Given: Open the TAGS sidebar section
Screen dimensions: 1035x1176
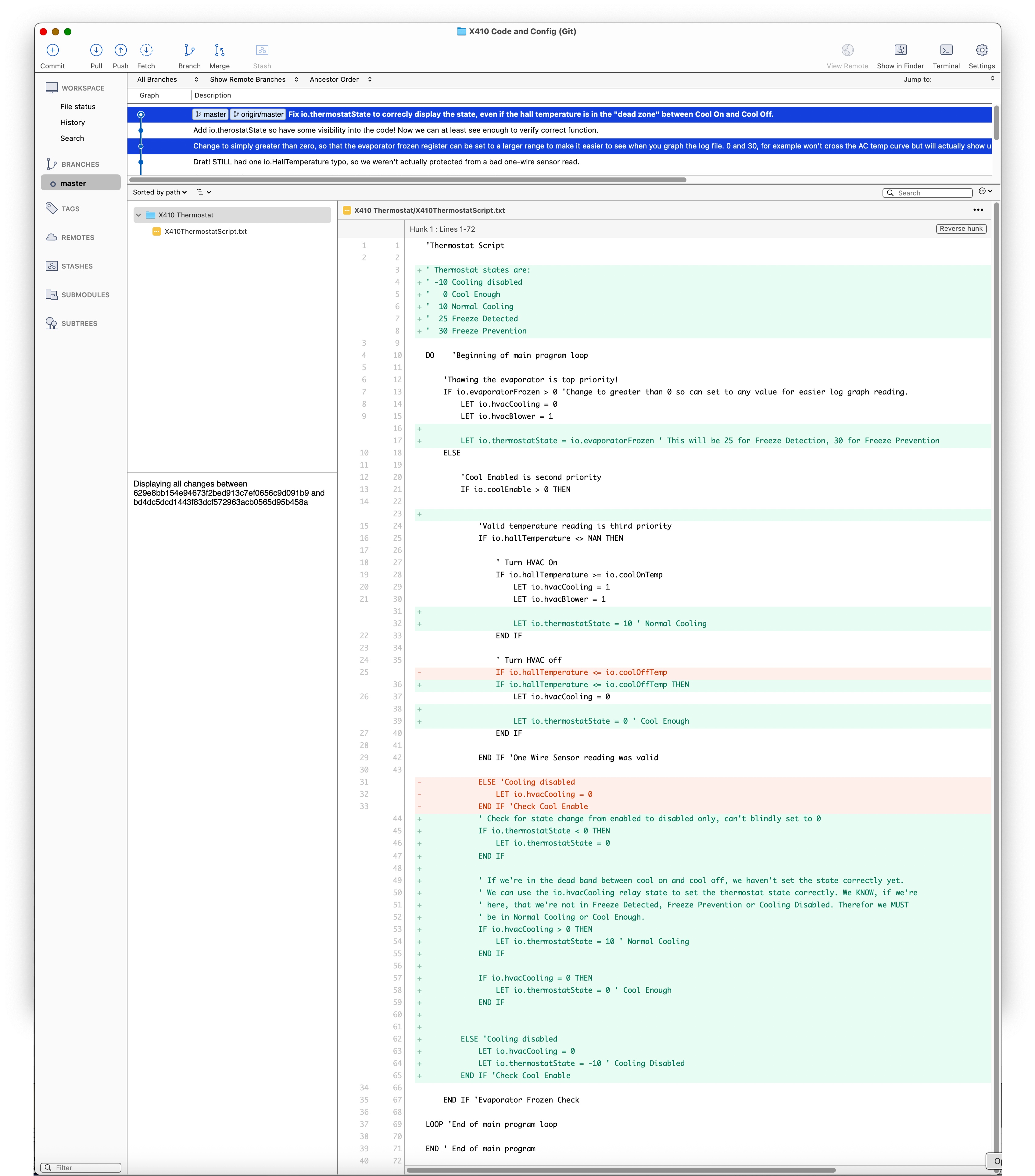Looking at the screenshot, I should point(71,209).
